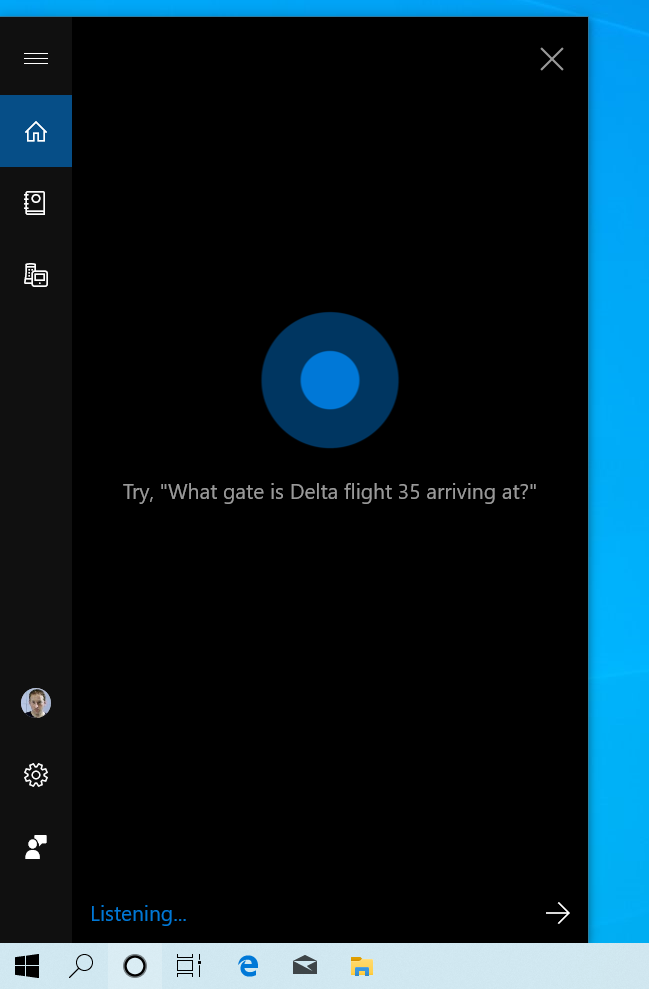Toggle the Cortana taskbar button

click(x=135, y=966)
